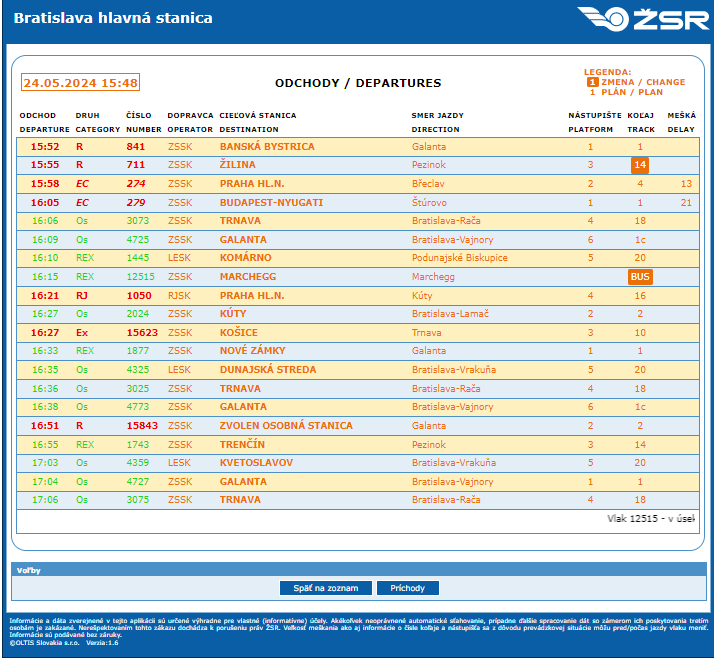Click the Voľby section header
714x662 pixels.
tap(28, 570)
